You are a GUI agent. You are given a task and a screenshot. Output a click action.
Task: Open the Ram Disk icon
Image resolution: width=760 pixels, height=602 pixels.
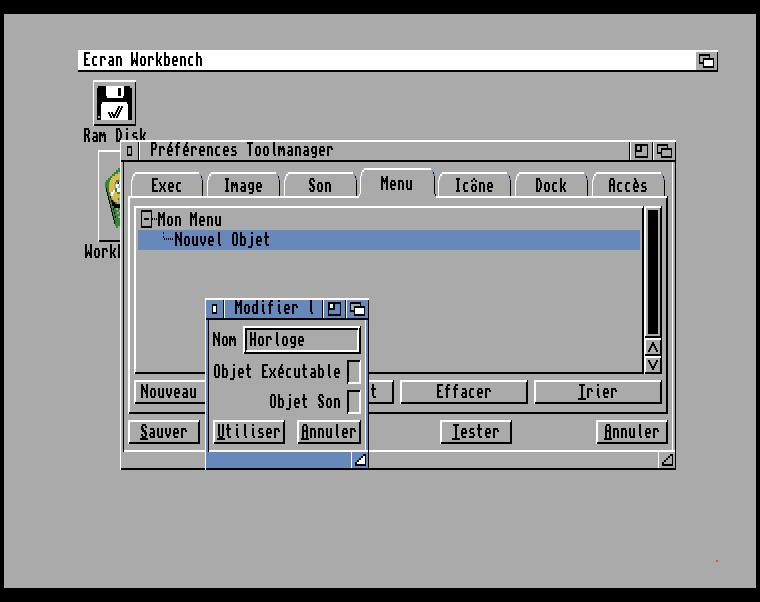[115, 104]
